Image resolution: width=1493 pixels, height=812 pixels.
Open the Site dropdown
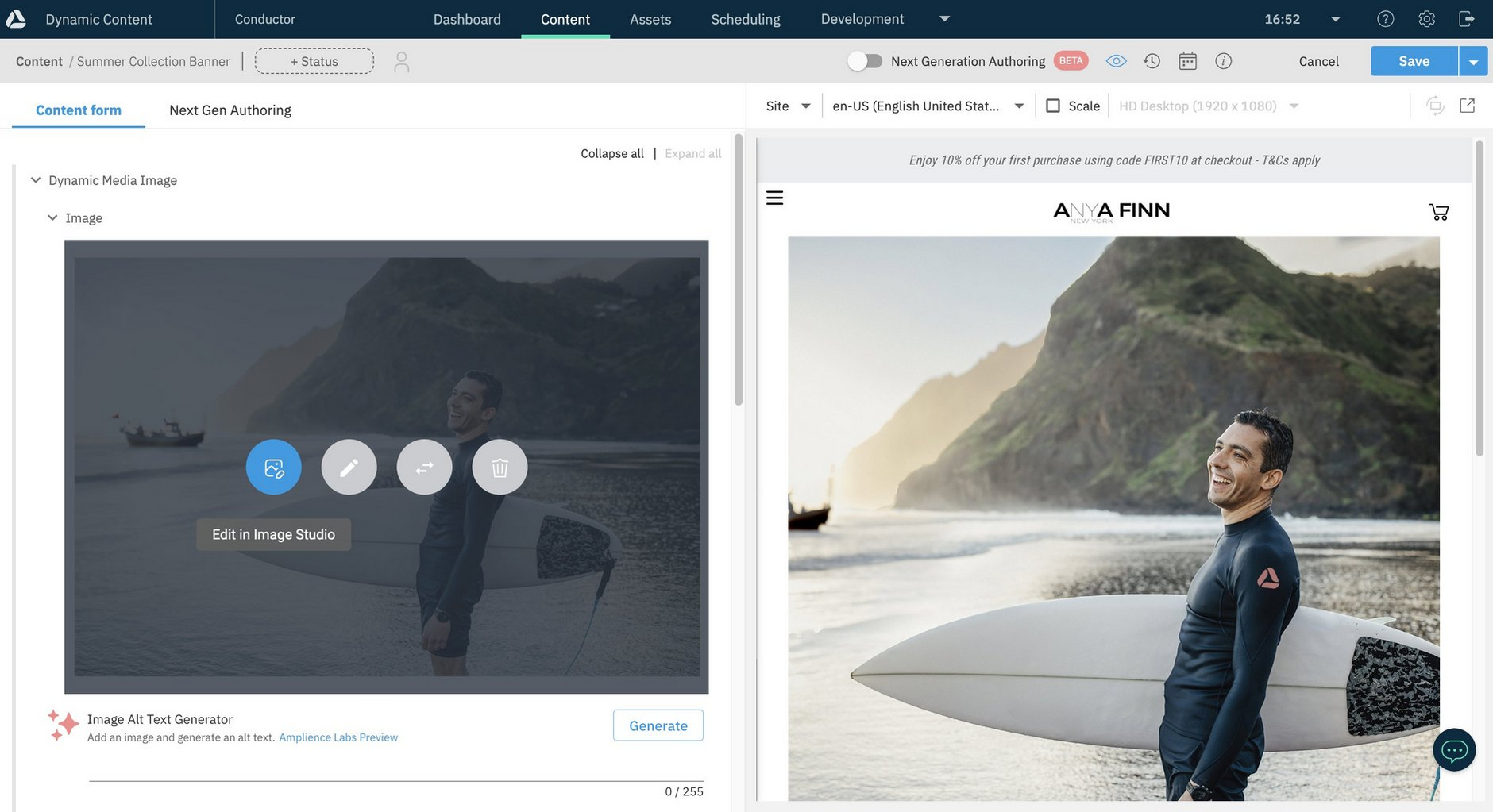(x=788, y=106)
